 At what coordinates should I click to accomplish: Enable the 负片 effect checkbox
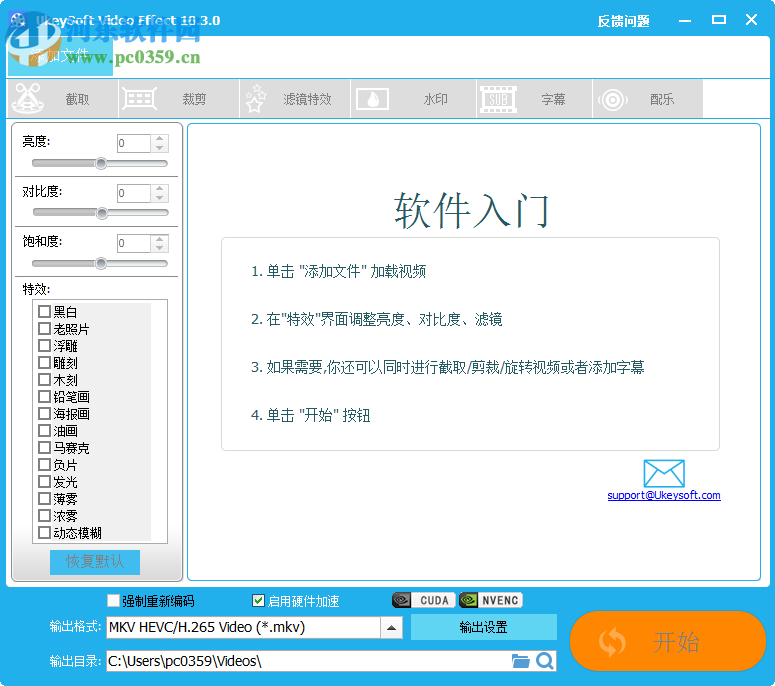point(44,465)
